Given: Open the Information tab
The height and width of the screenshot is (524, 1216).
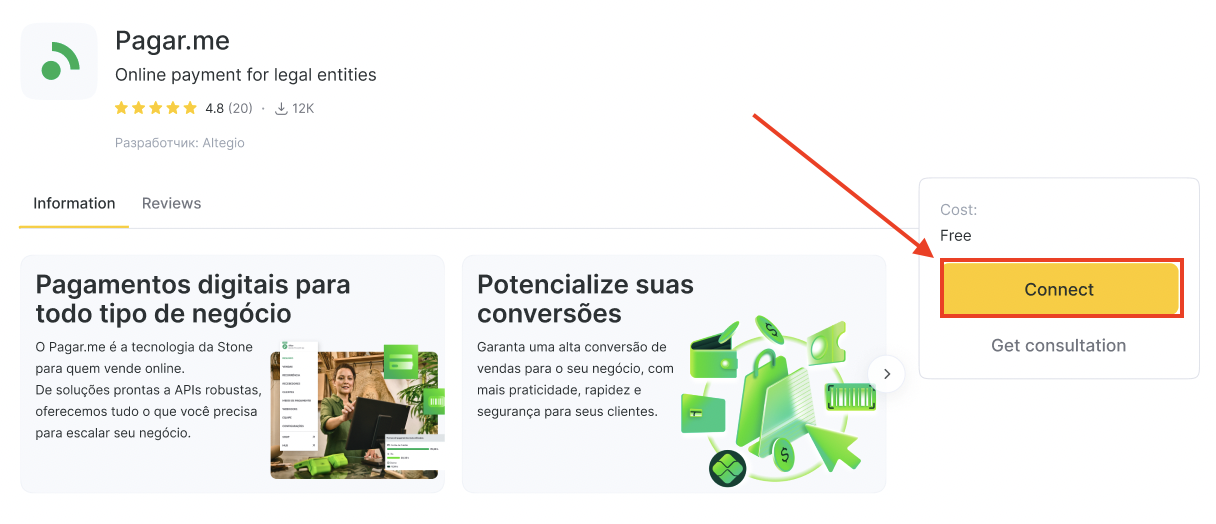Looking at the screenshot, I should click(x=74, y=203).
